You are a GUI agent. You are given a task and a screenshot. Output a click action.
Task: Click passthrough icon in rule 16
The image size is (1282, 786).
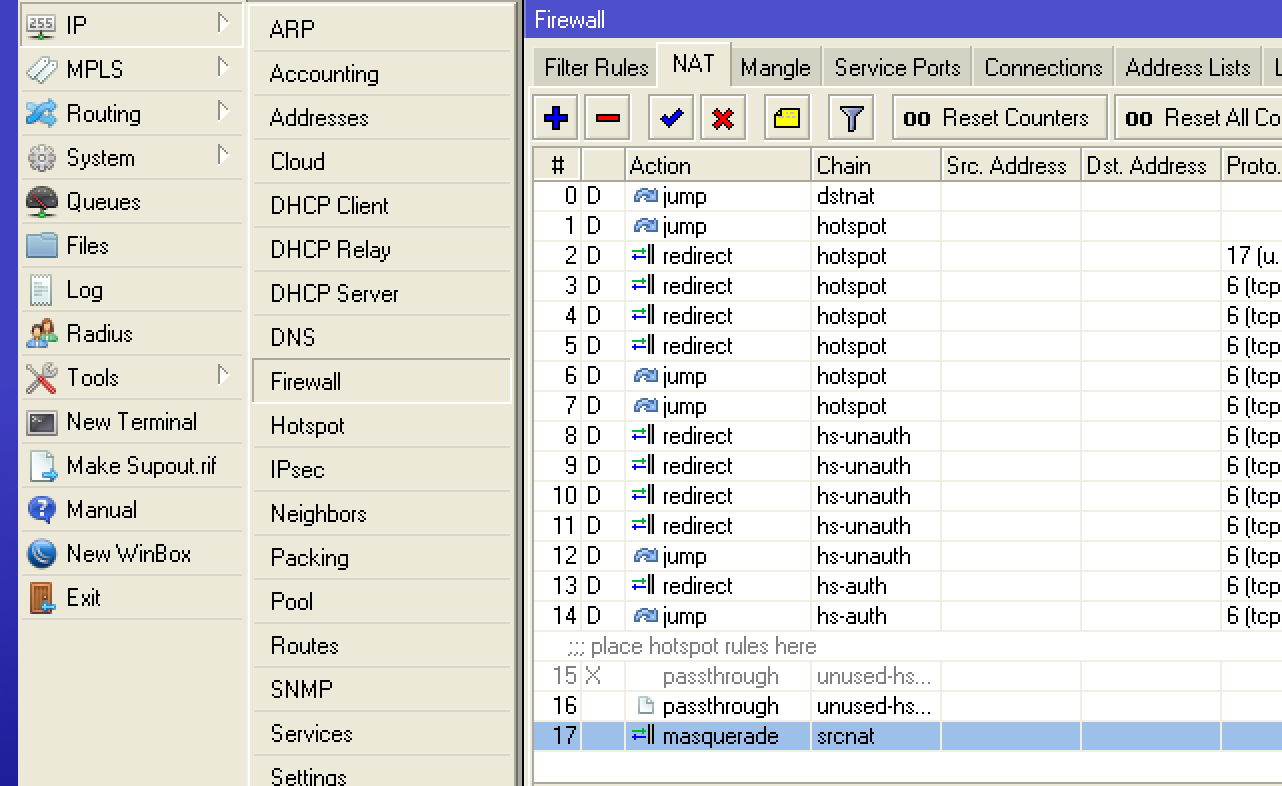(646, 706)
